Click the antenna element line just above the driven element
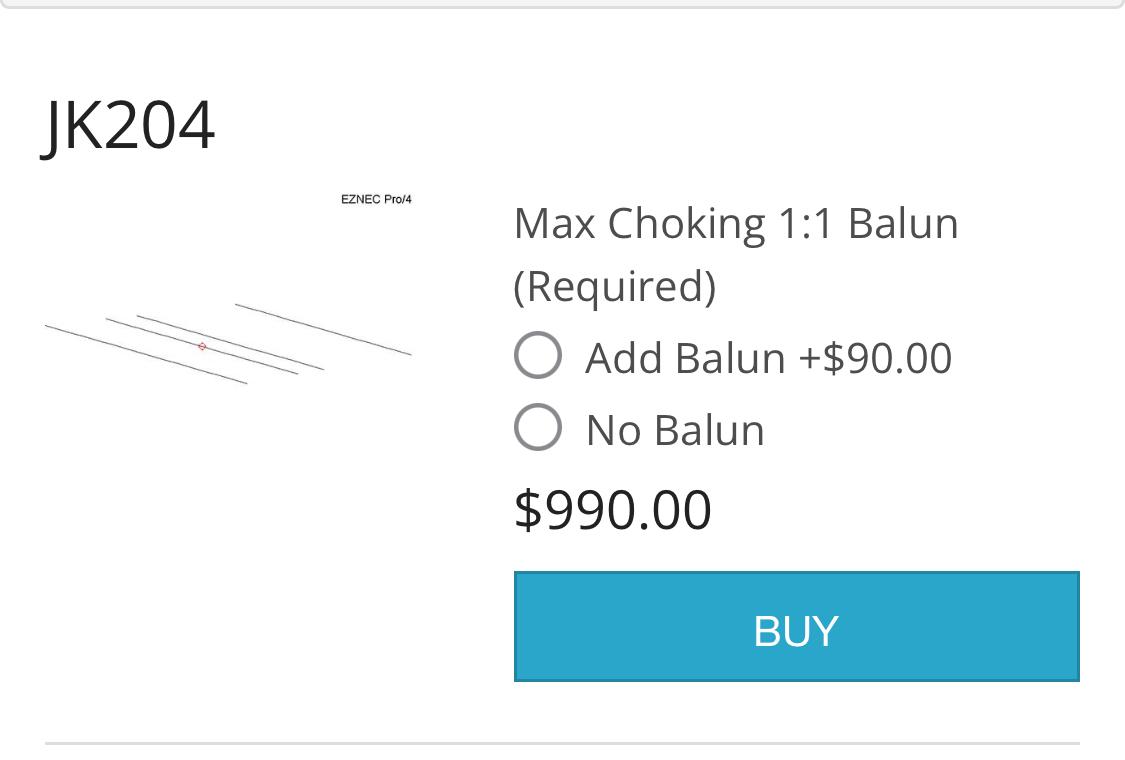1125x760 pixels. 230,342
